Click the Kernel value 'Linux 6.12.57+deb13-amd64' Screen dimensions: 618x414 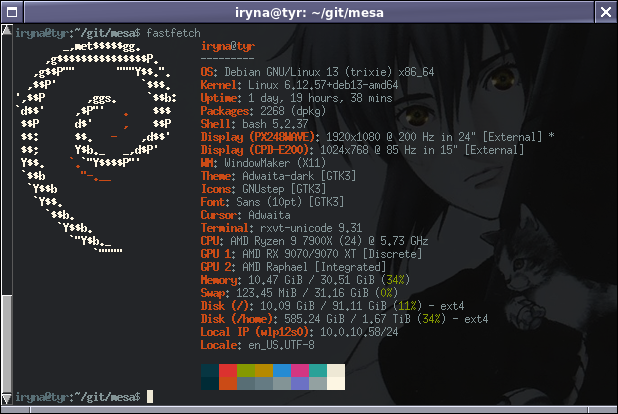323,85
